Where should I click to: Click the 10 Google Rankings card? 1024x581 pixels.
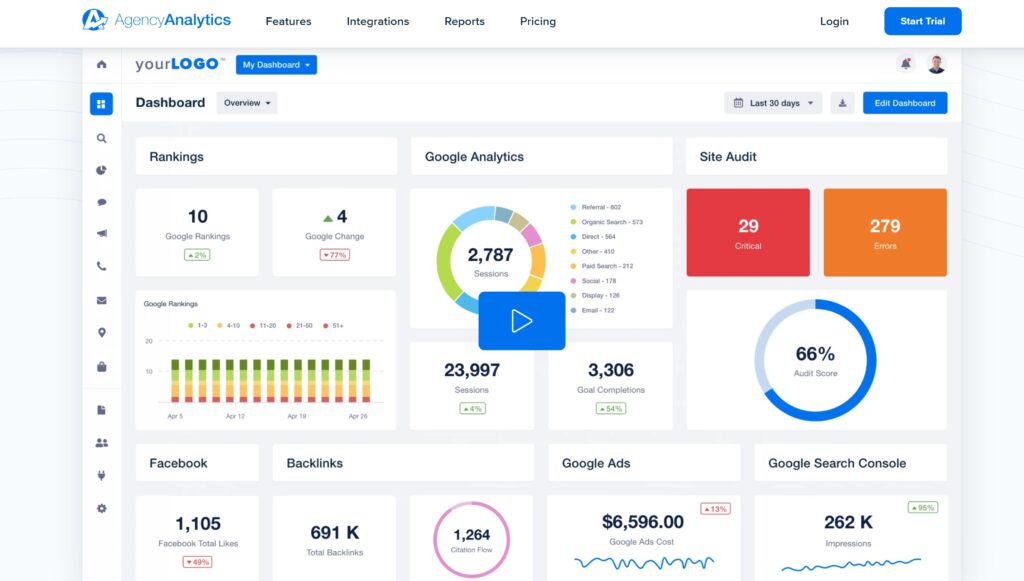pos(197,232)
